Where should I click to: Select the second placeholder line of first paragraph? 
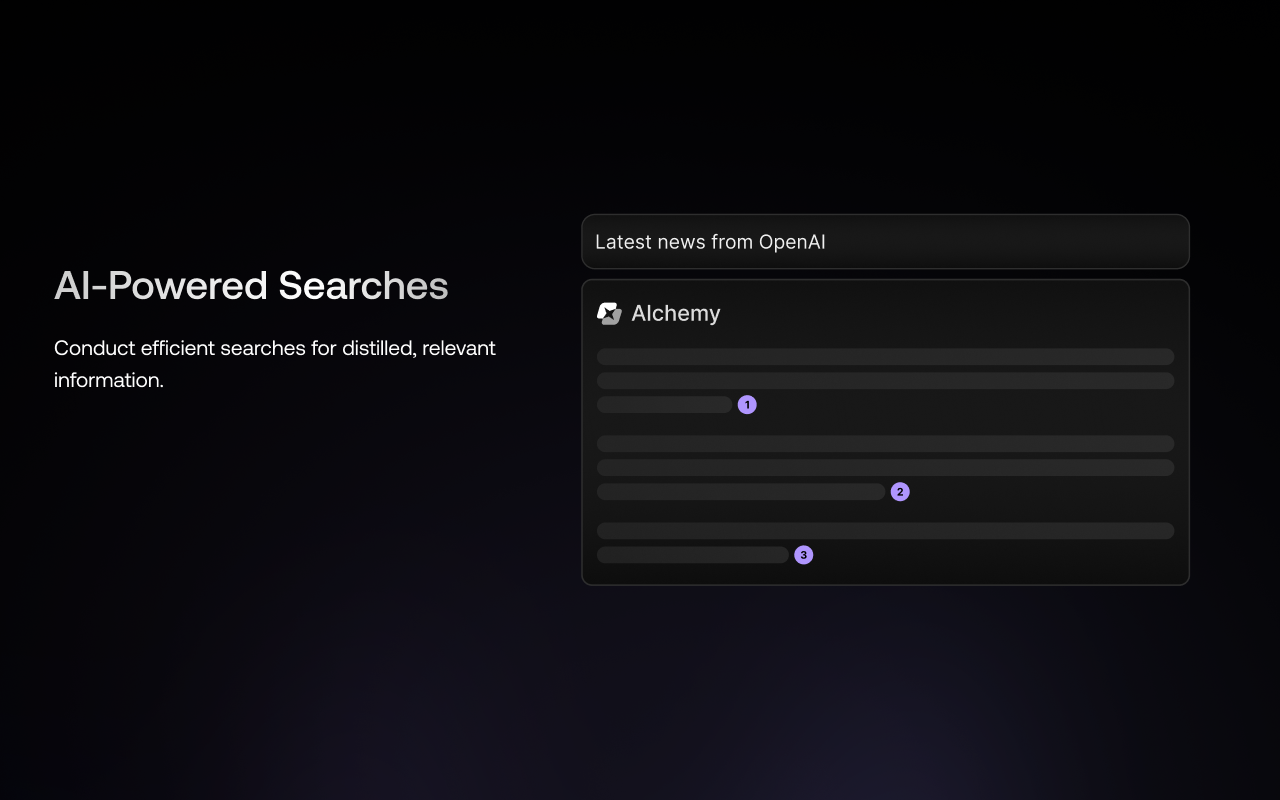[885, 381]
